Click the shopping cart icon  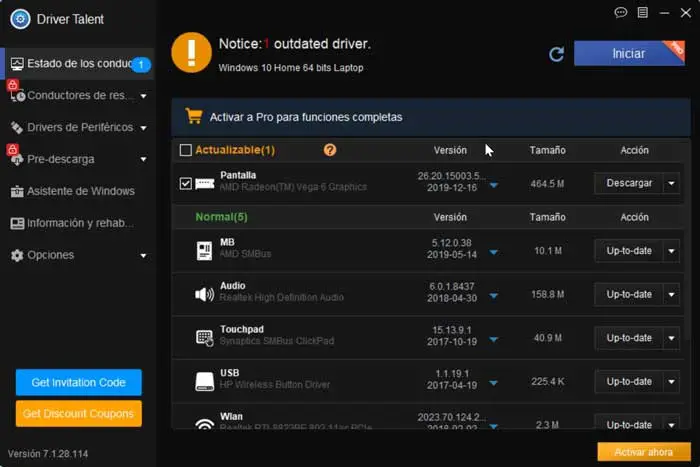[194, 116]
